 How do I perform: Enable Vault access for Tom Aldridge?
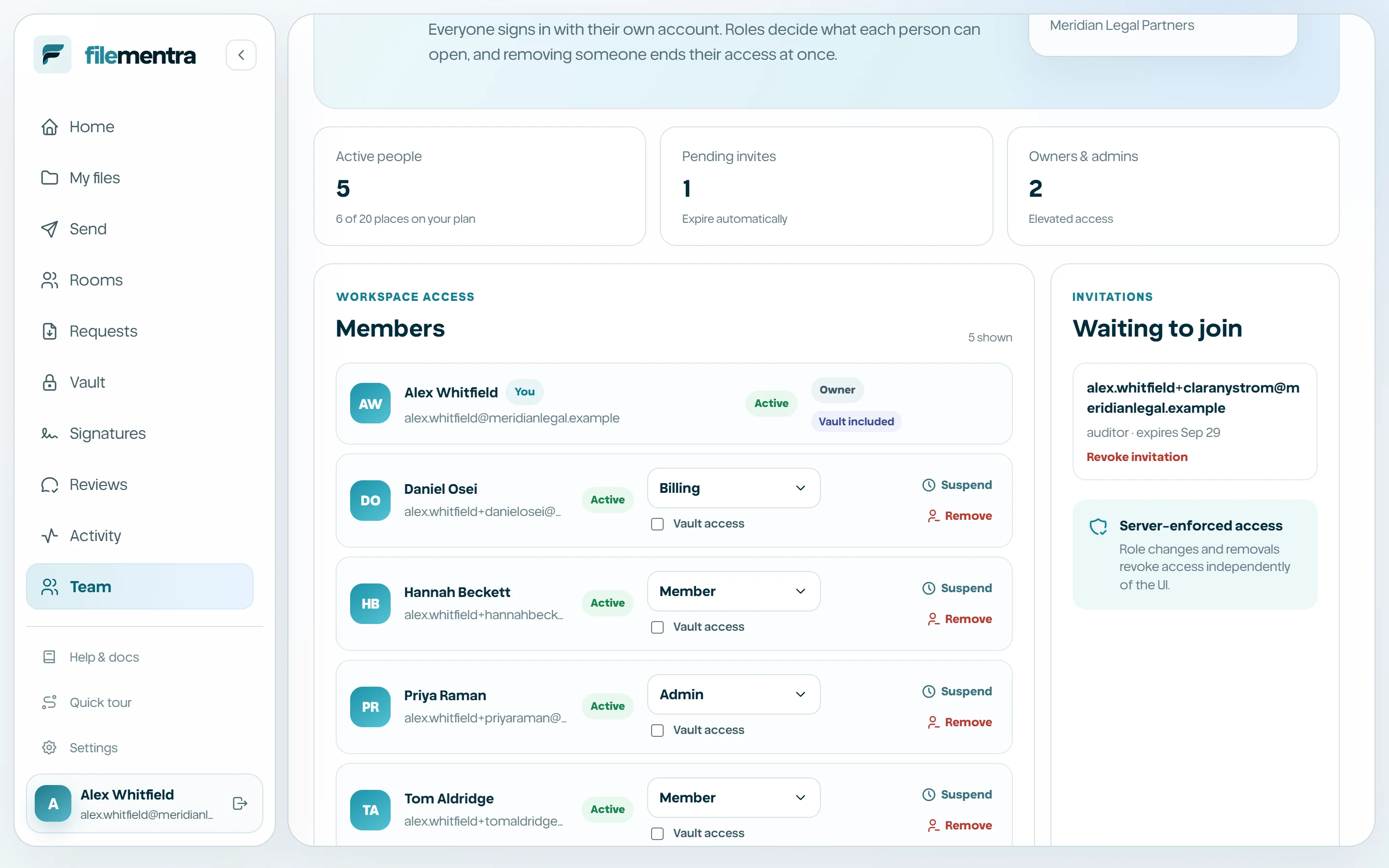point(657,834)
